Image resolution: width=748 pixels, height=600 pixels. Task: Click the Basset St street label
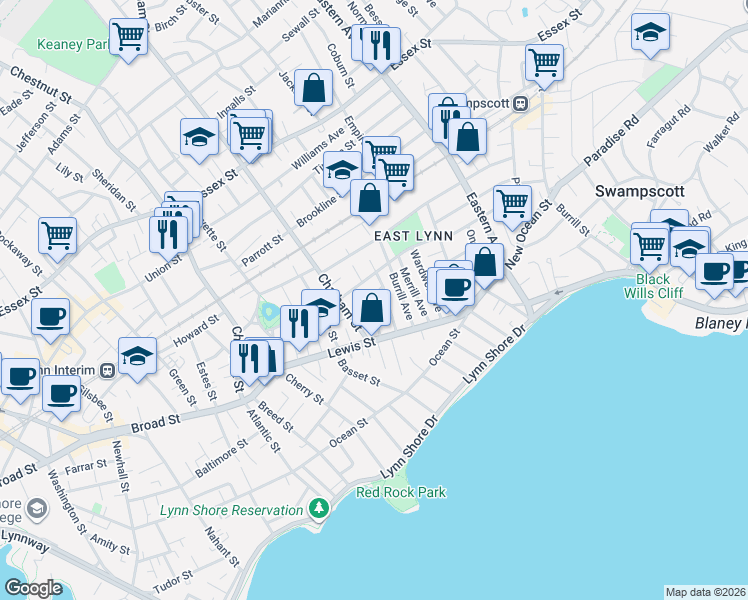pos(359,372)
